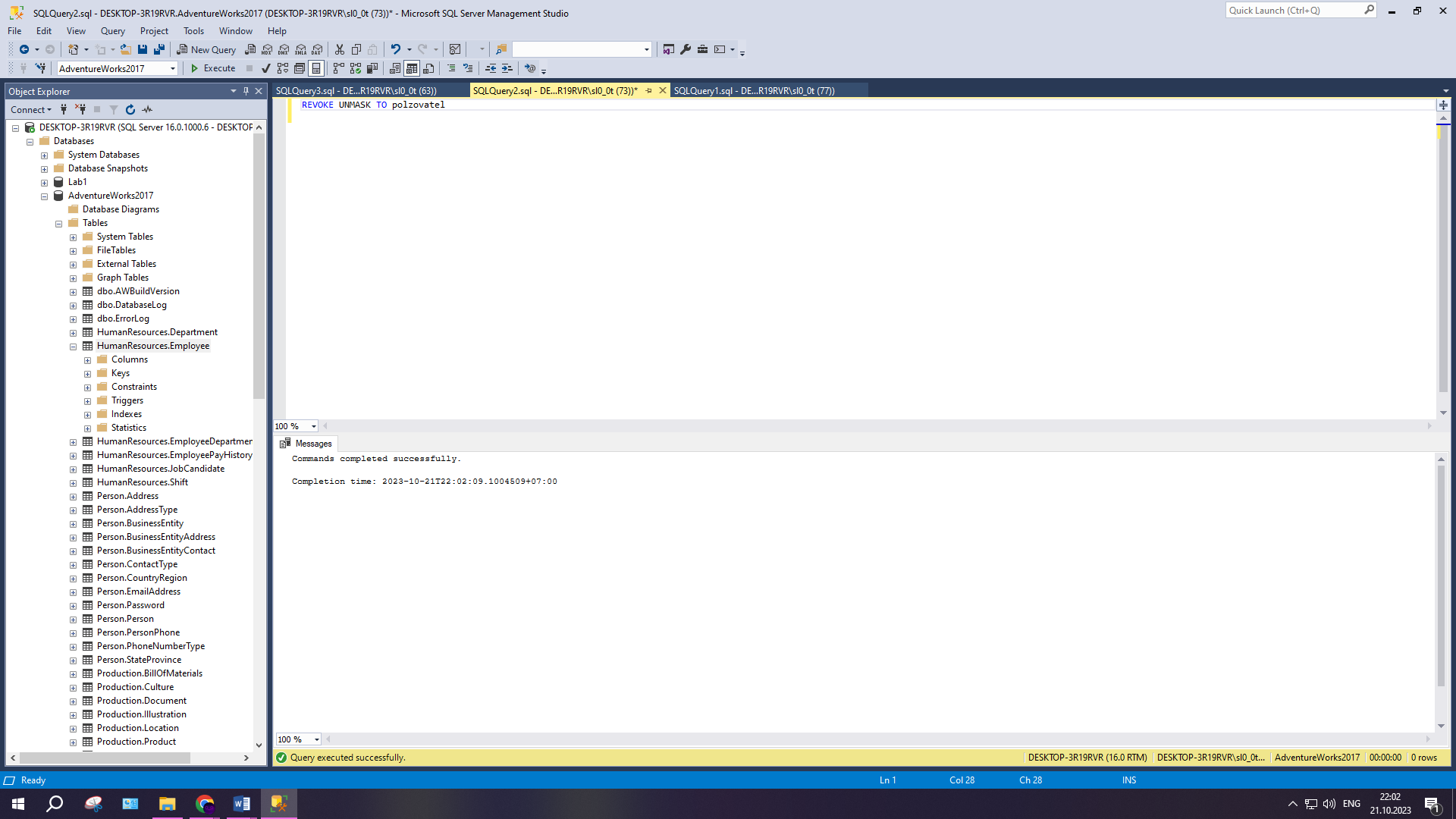Screen dimensions: 1456x819
Task: Comment out the selected lines
Action: 451,68
